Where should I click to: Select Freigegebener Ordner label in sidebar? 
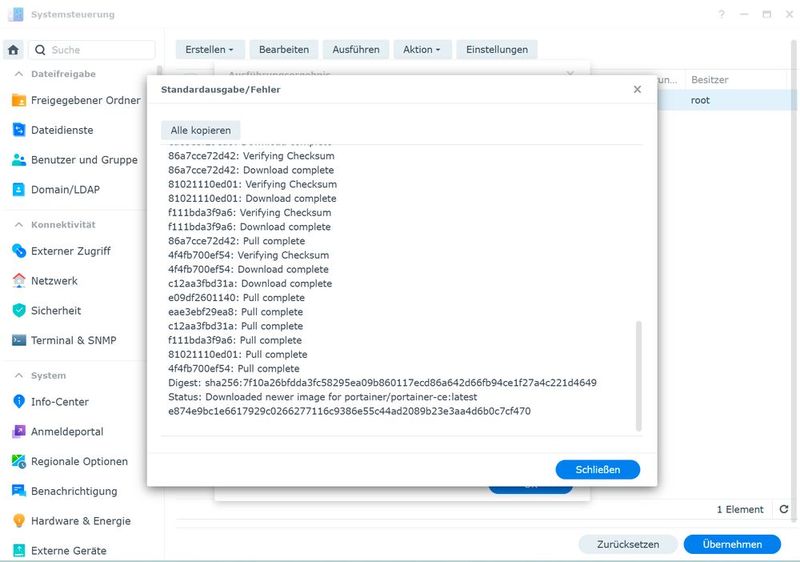tap(86, 100)
